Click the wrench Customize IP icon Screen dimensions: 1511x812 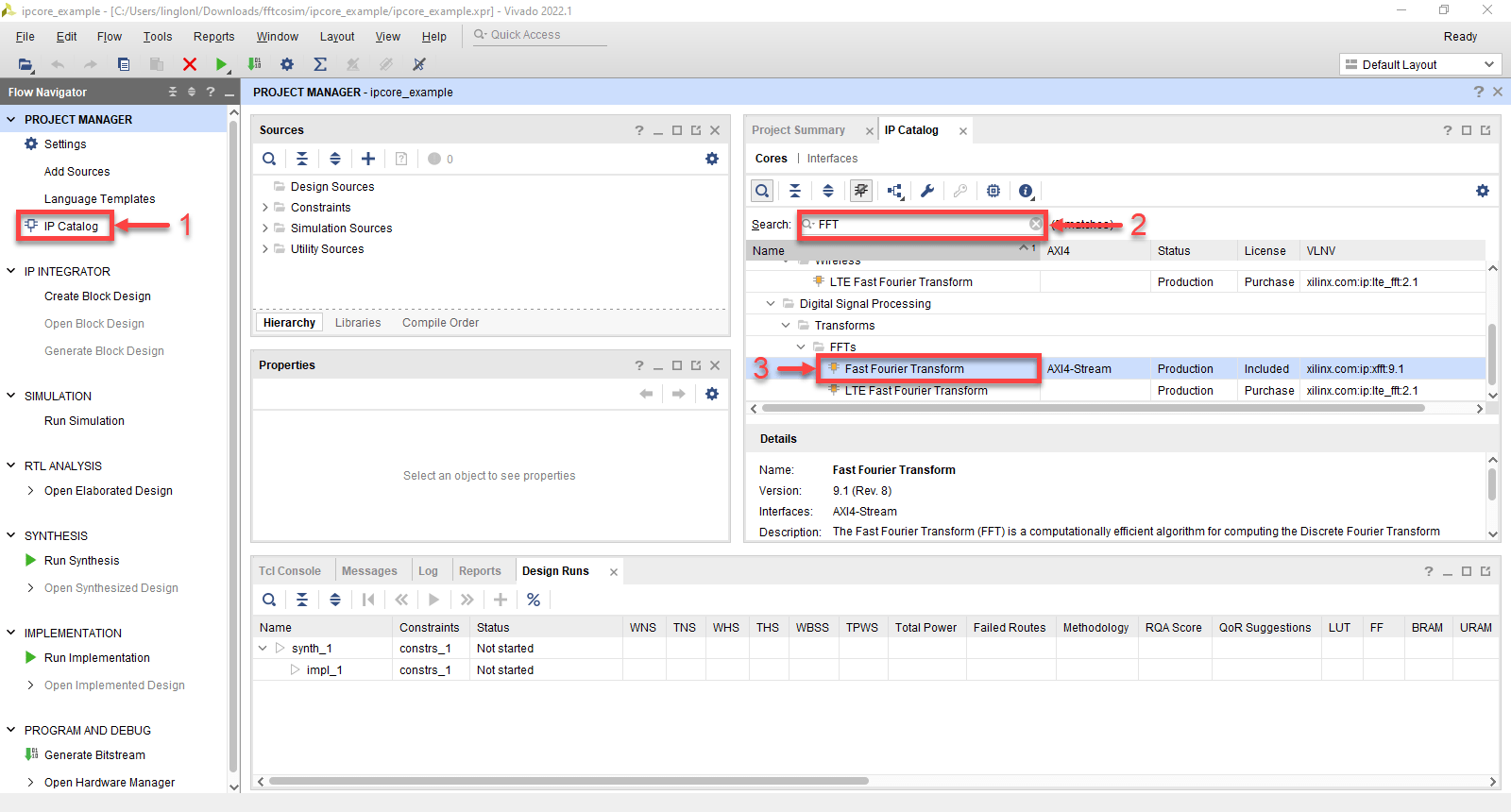pyautogui.click(x=927, y=191)
